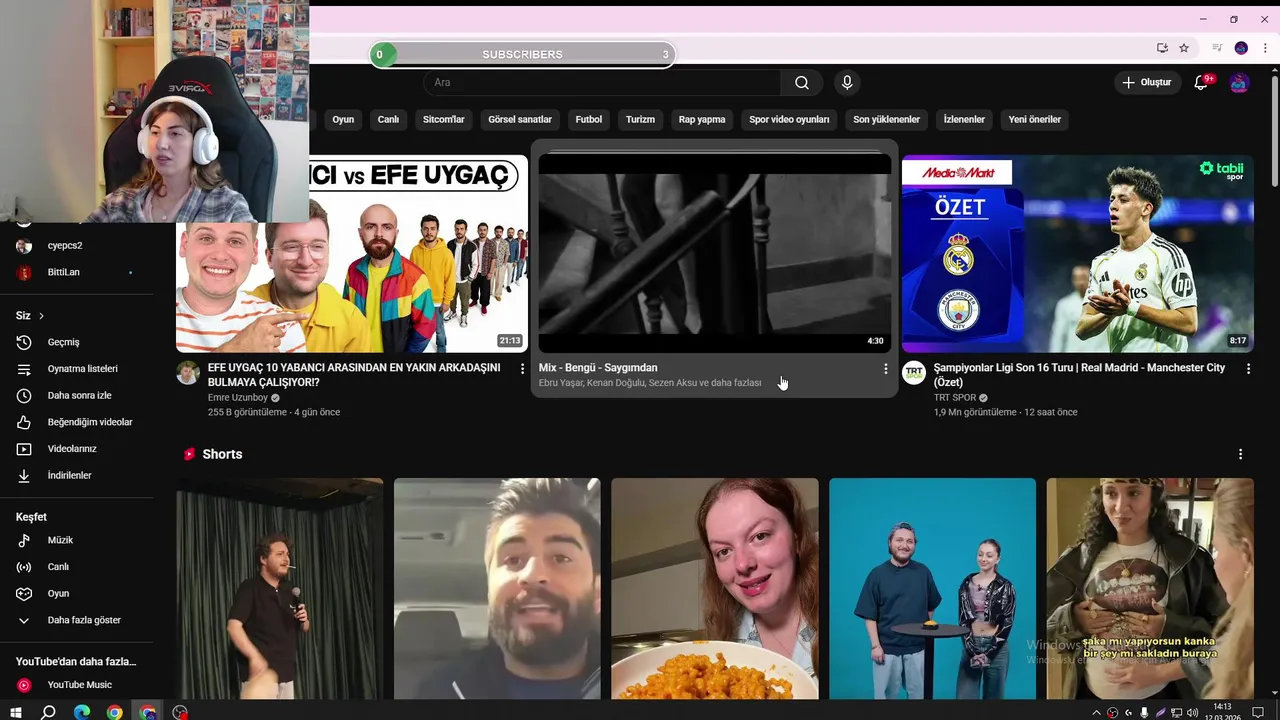Viewport: 1280px width, 720px height.
Task: Select the Futbol category chip
Action: click(589, 119)
